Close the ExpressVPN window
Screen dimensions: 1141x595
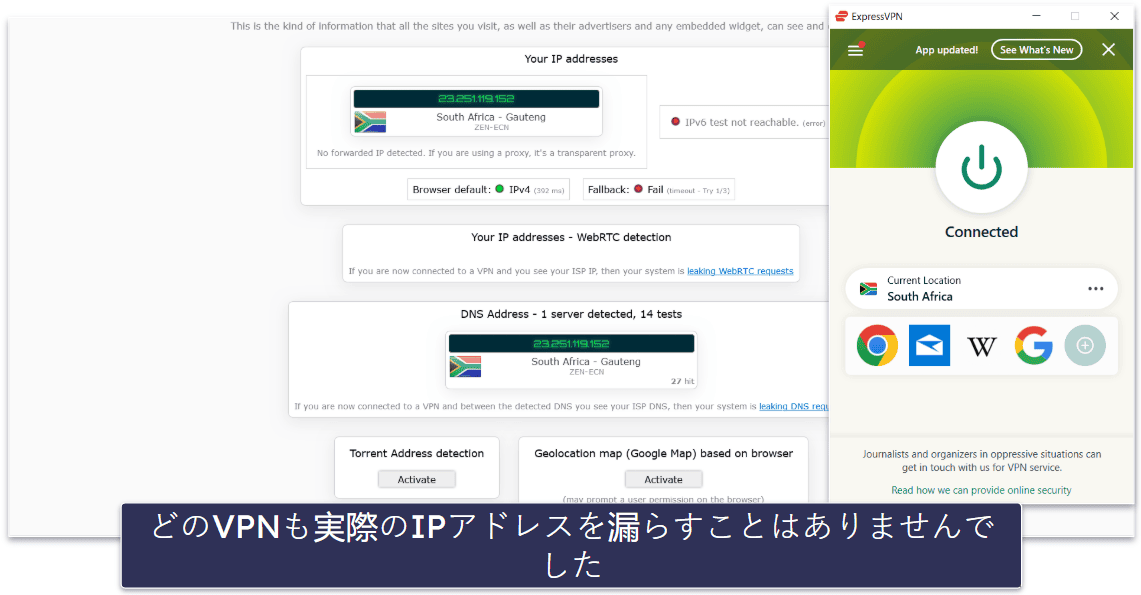click(1114, 16)
